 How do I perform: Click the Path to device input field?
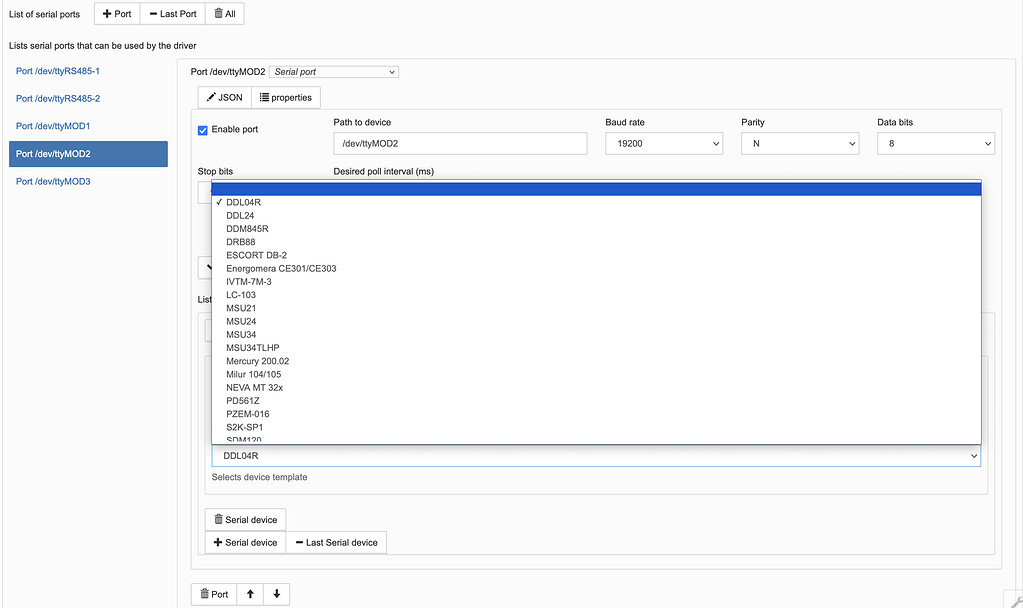[460, 144]
